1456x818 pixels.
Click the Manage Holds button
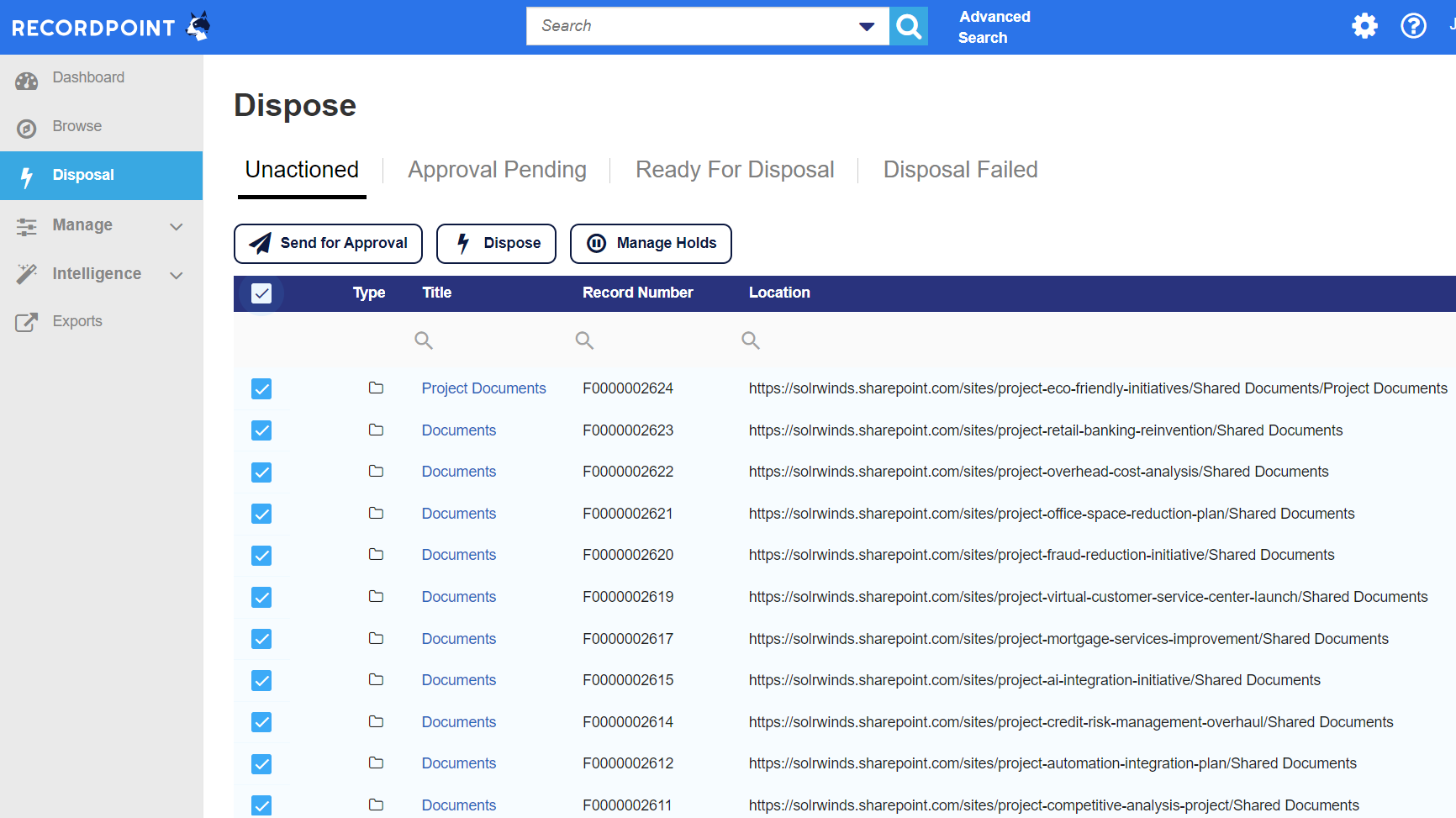[x=651, y=244]
